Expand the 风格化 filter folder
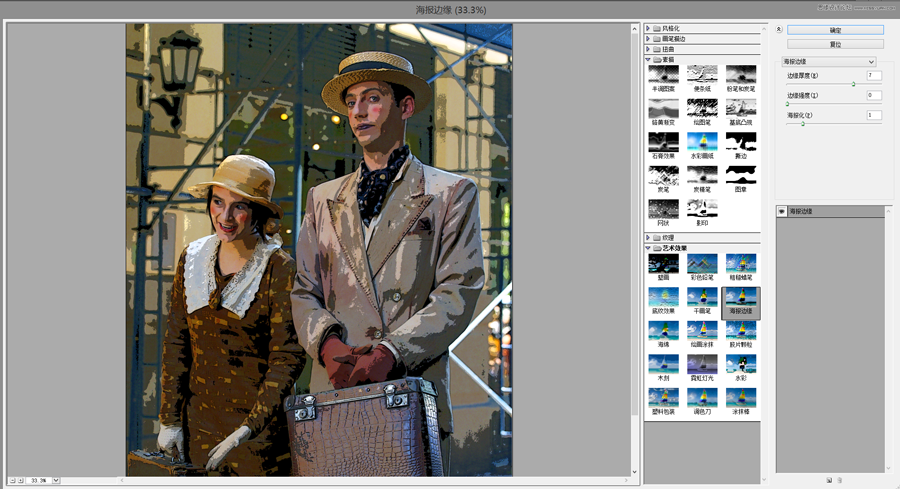900x489 pixels. click(x=649, y=28)
